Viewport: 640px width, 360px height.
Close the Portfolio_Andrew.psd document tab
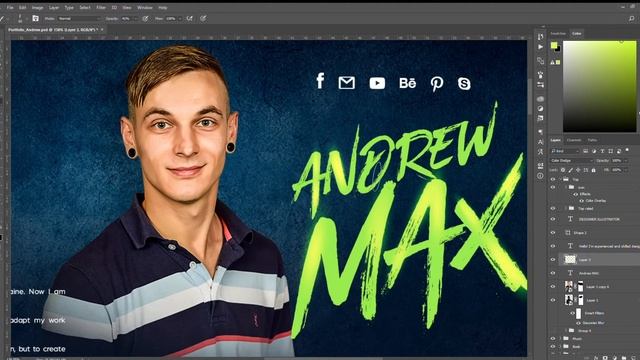[x=102, y=30]
